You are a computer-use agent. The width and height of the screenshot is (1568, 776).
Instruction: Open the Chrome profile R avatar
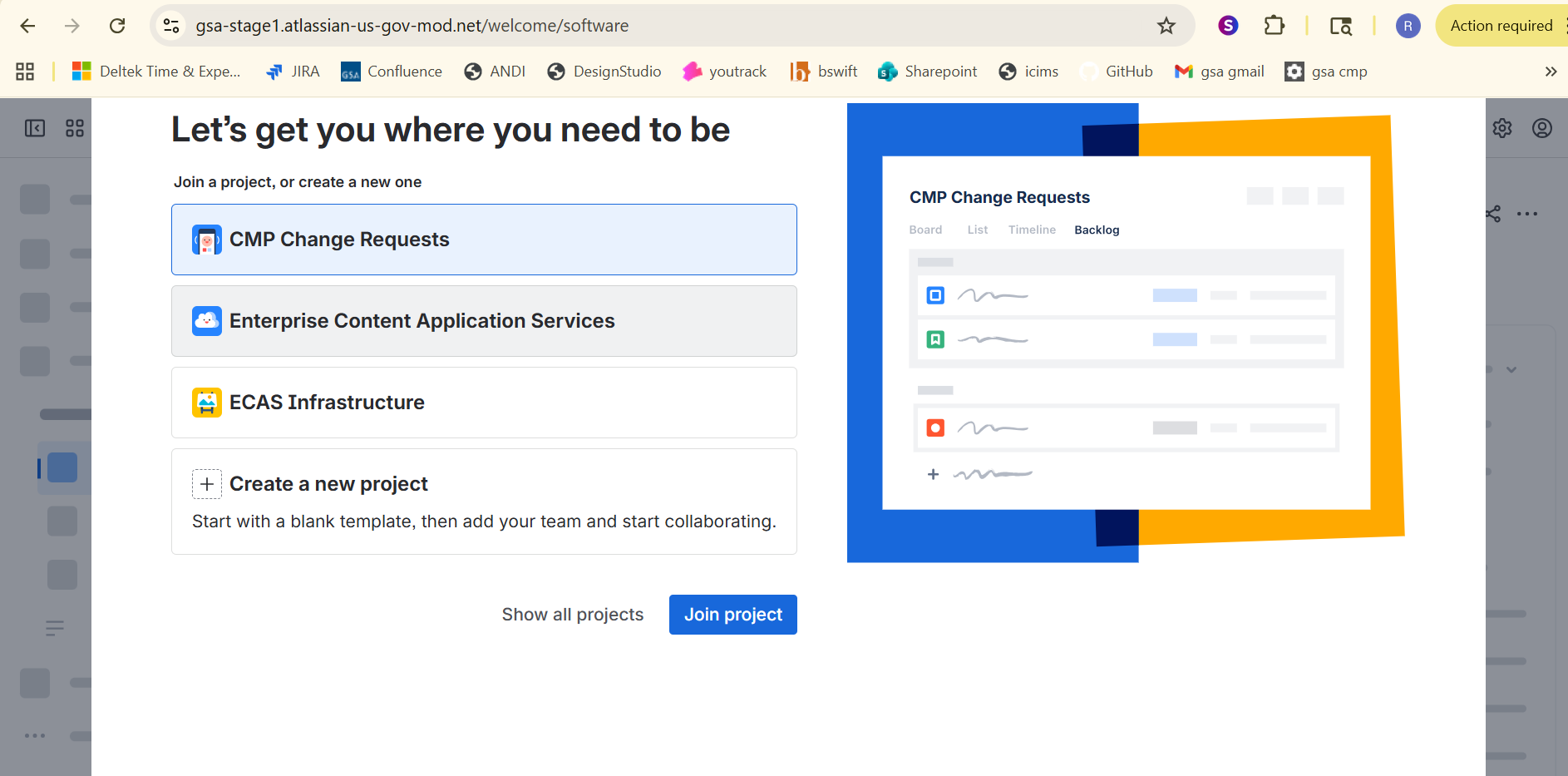coord(1408,26)
